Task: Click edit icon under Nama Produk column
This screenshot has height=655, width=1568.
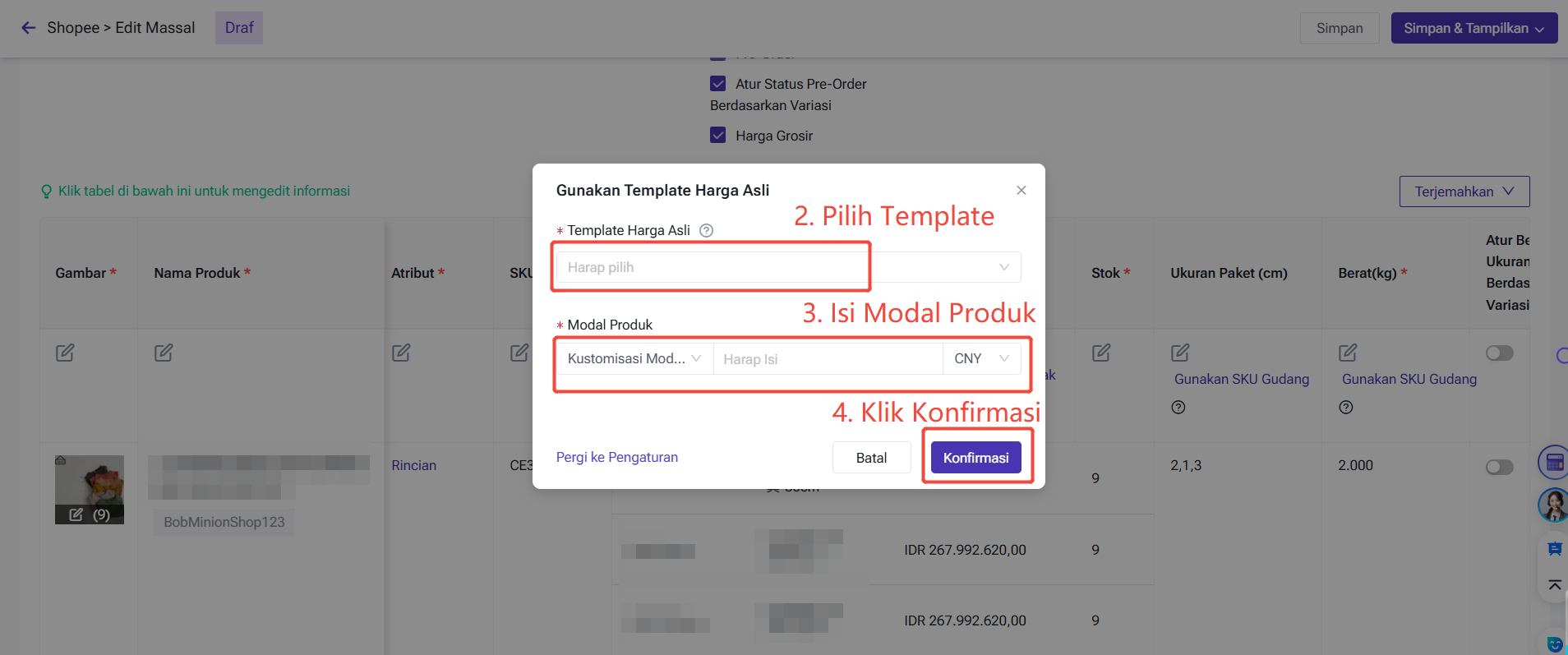Action: 164,353
